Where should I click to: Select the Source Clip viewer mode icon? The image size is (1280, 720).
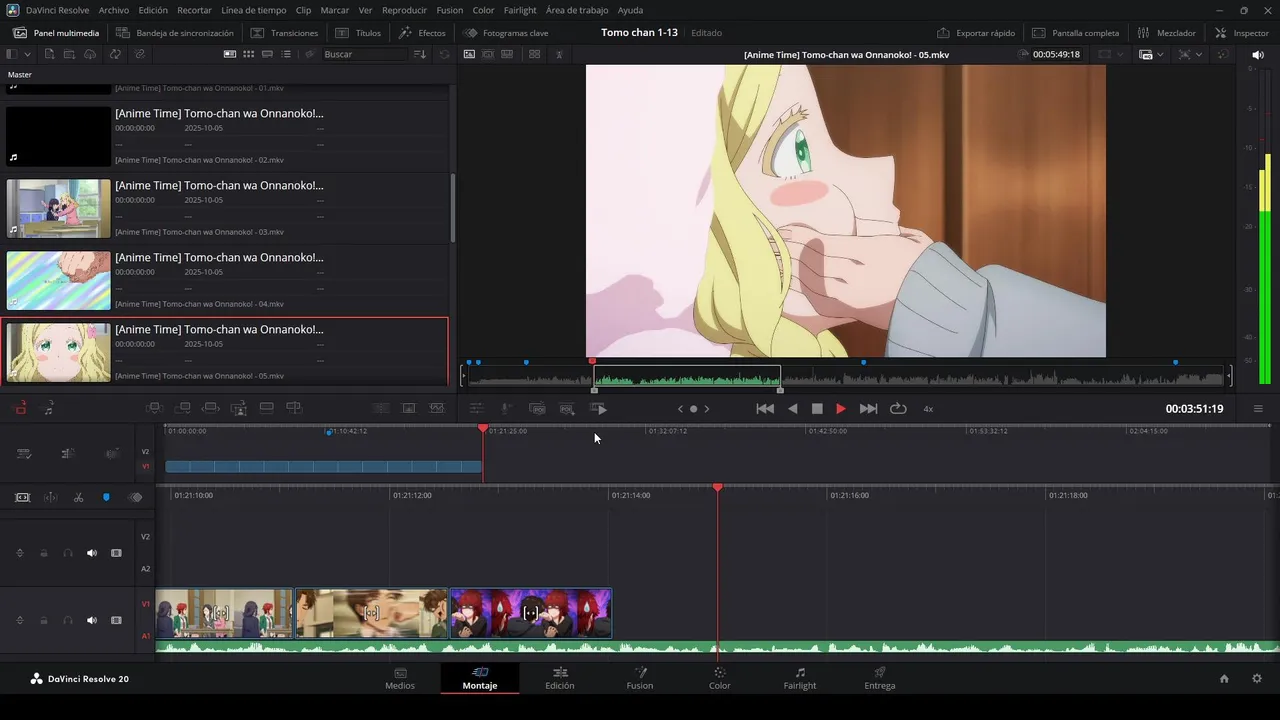click(x=467, y=54)
